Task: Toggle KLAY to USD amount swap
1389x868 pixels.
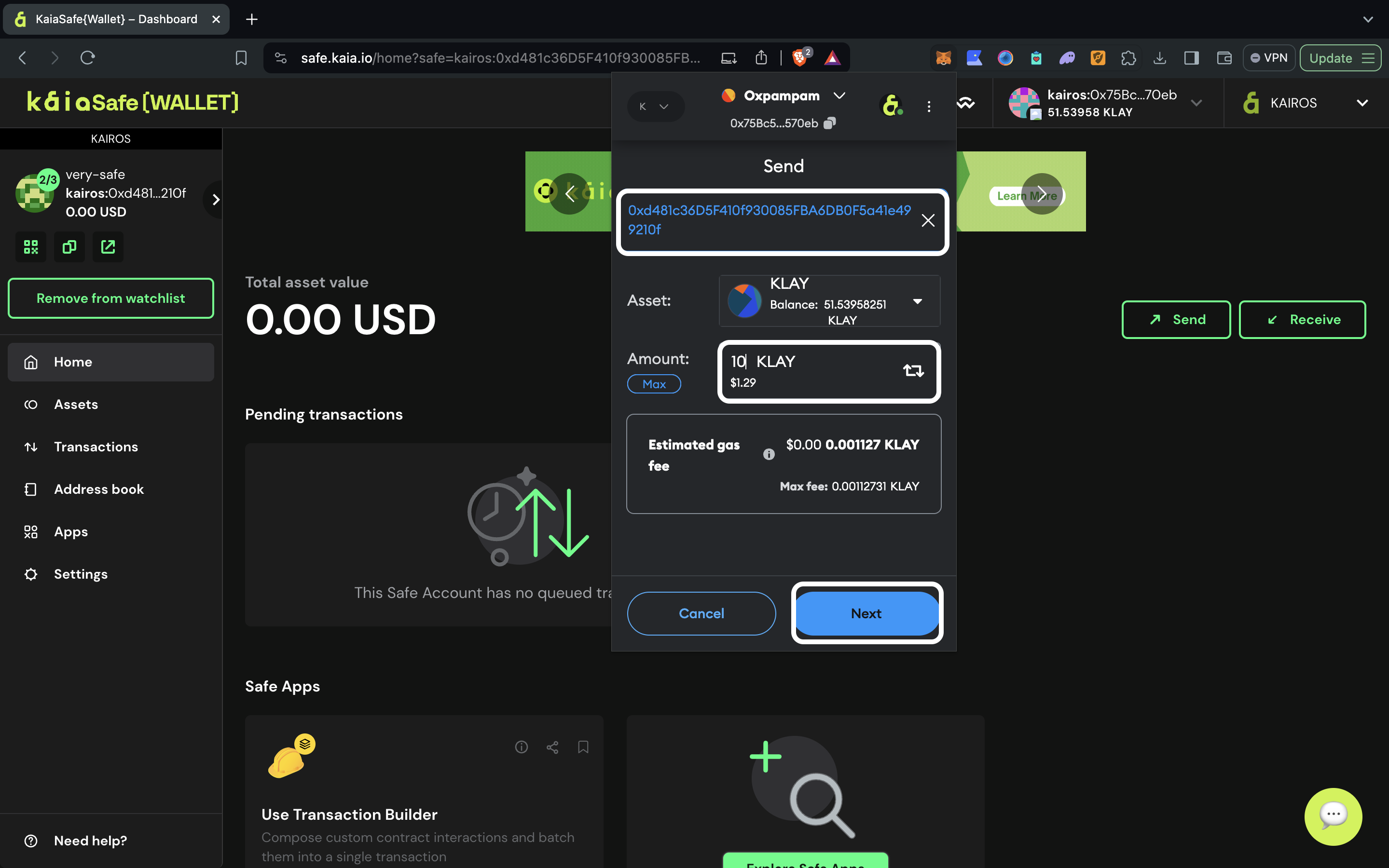Action: tap(913, 371)
